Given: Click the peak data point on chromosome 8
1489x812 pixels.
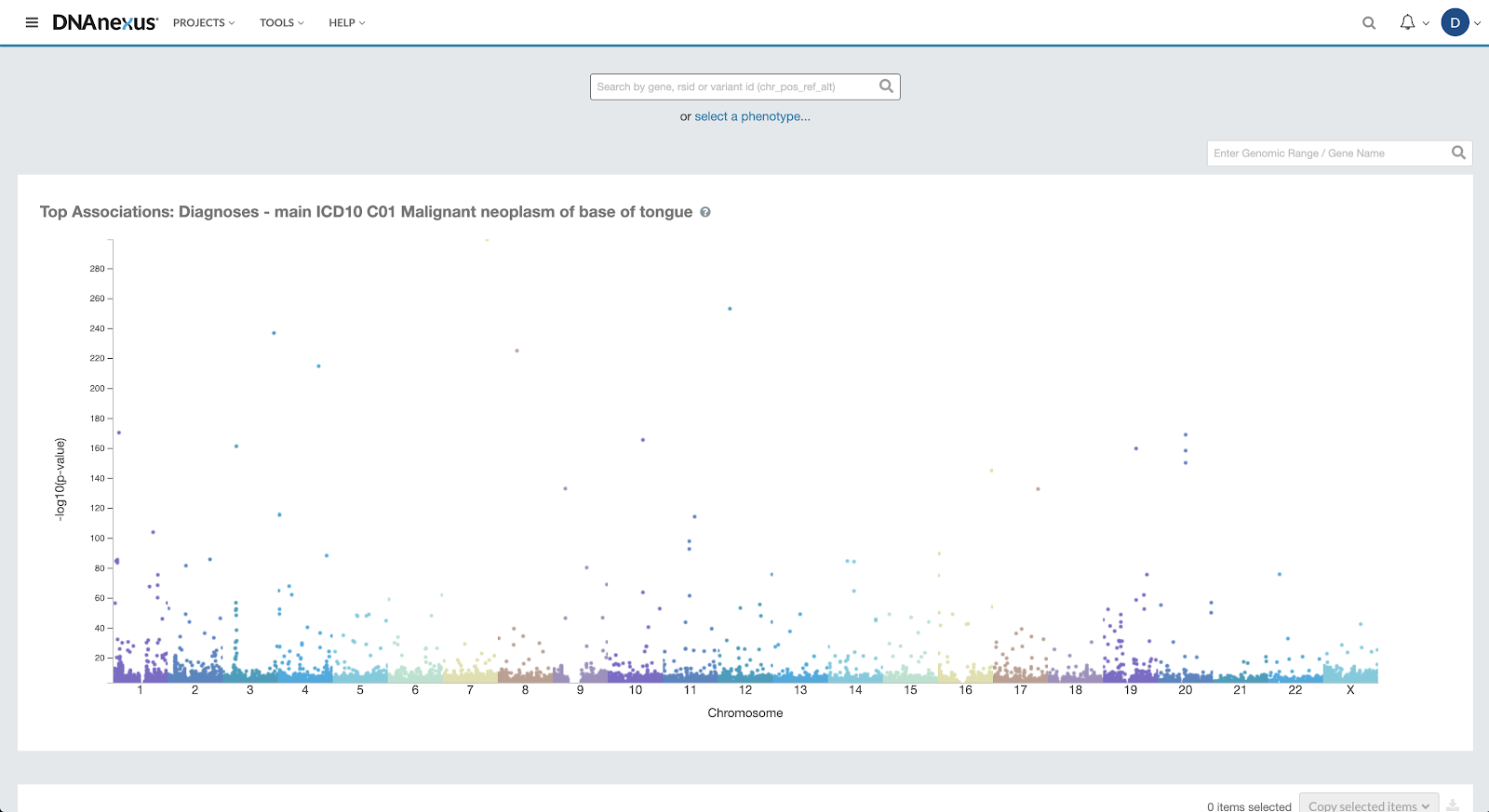Looking at the screenshot, I should 516,351.
